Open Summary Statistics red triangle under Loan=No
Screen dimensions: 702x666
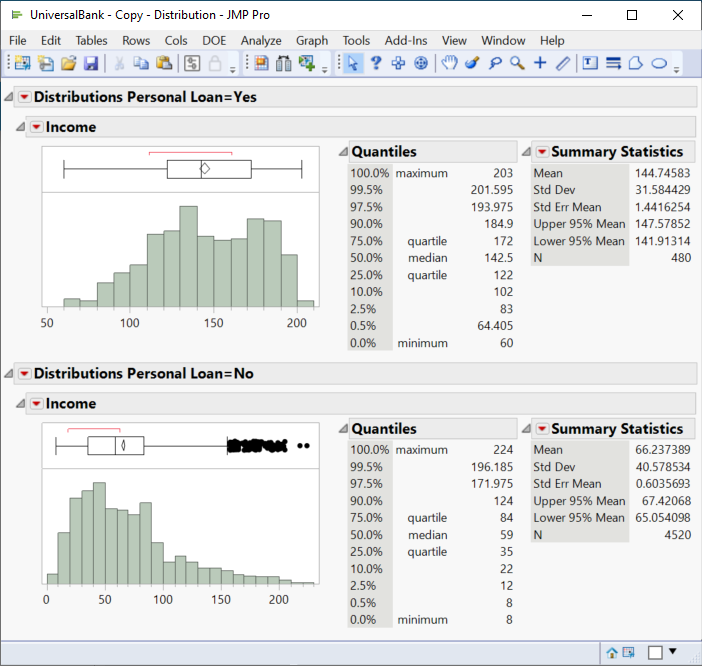(542, 429)
